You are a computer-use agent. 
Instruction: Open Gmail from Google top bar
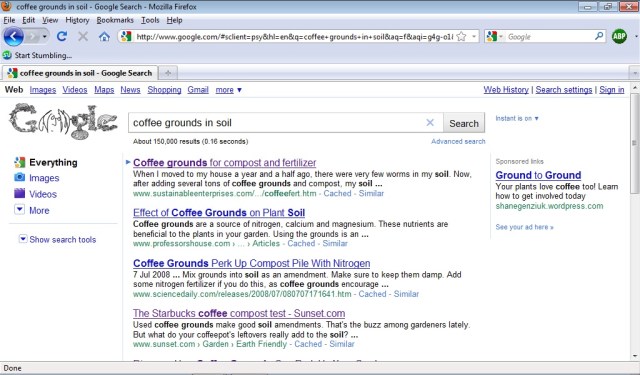(x=198, y=90)
